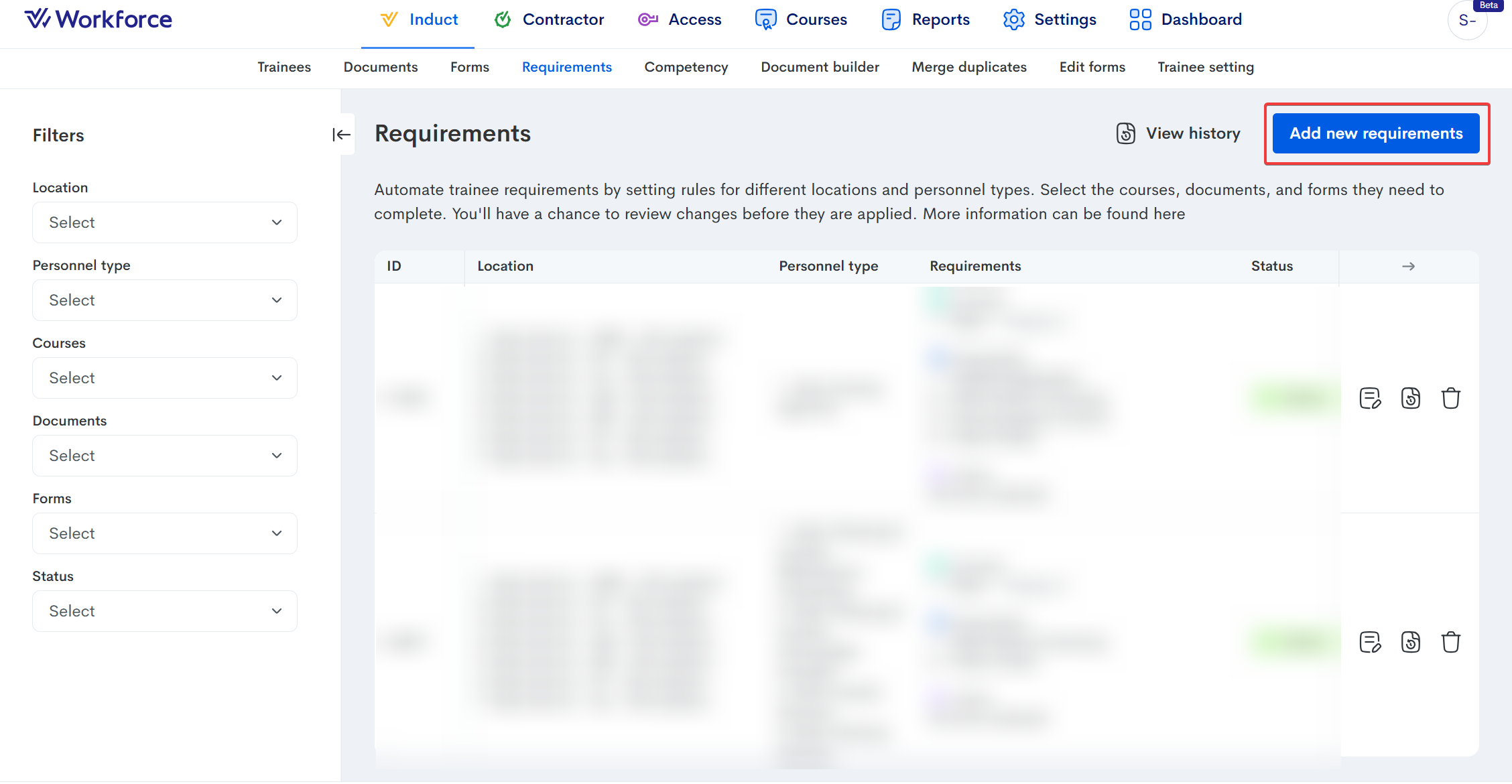Click the right arrow in table header
The image size is (1512, 784).
coord(1408,266)
